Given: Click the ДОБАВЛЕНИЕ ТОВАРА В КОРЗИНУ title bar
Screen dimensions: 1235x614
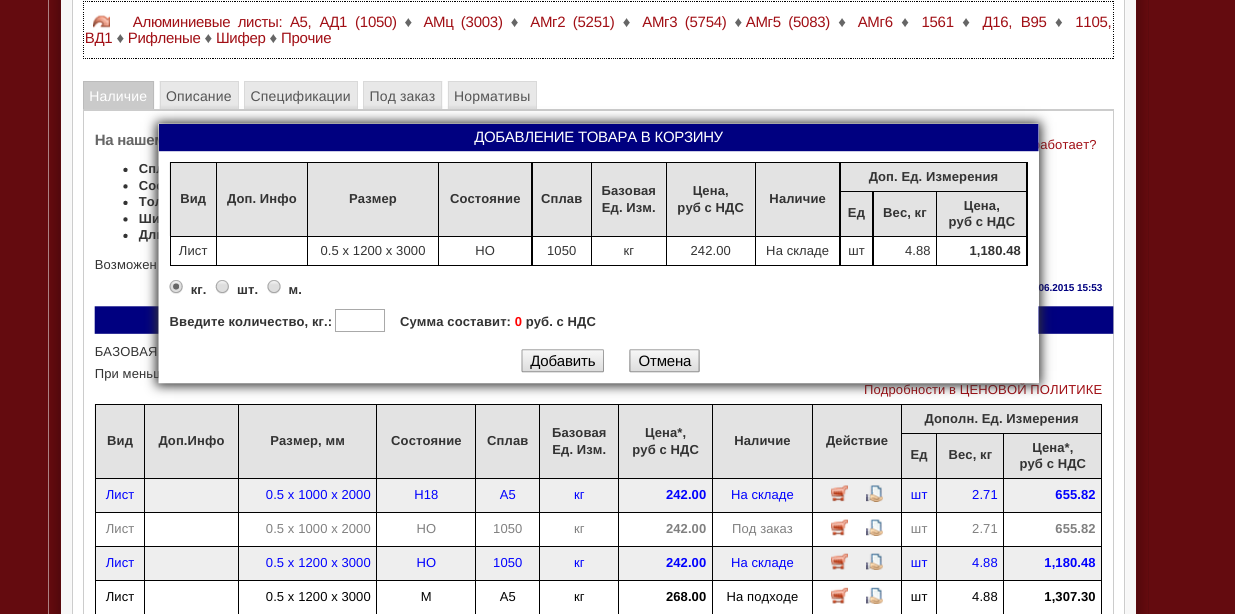Looking at the screenshot, I should 598,137.
